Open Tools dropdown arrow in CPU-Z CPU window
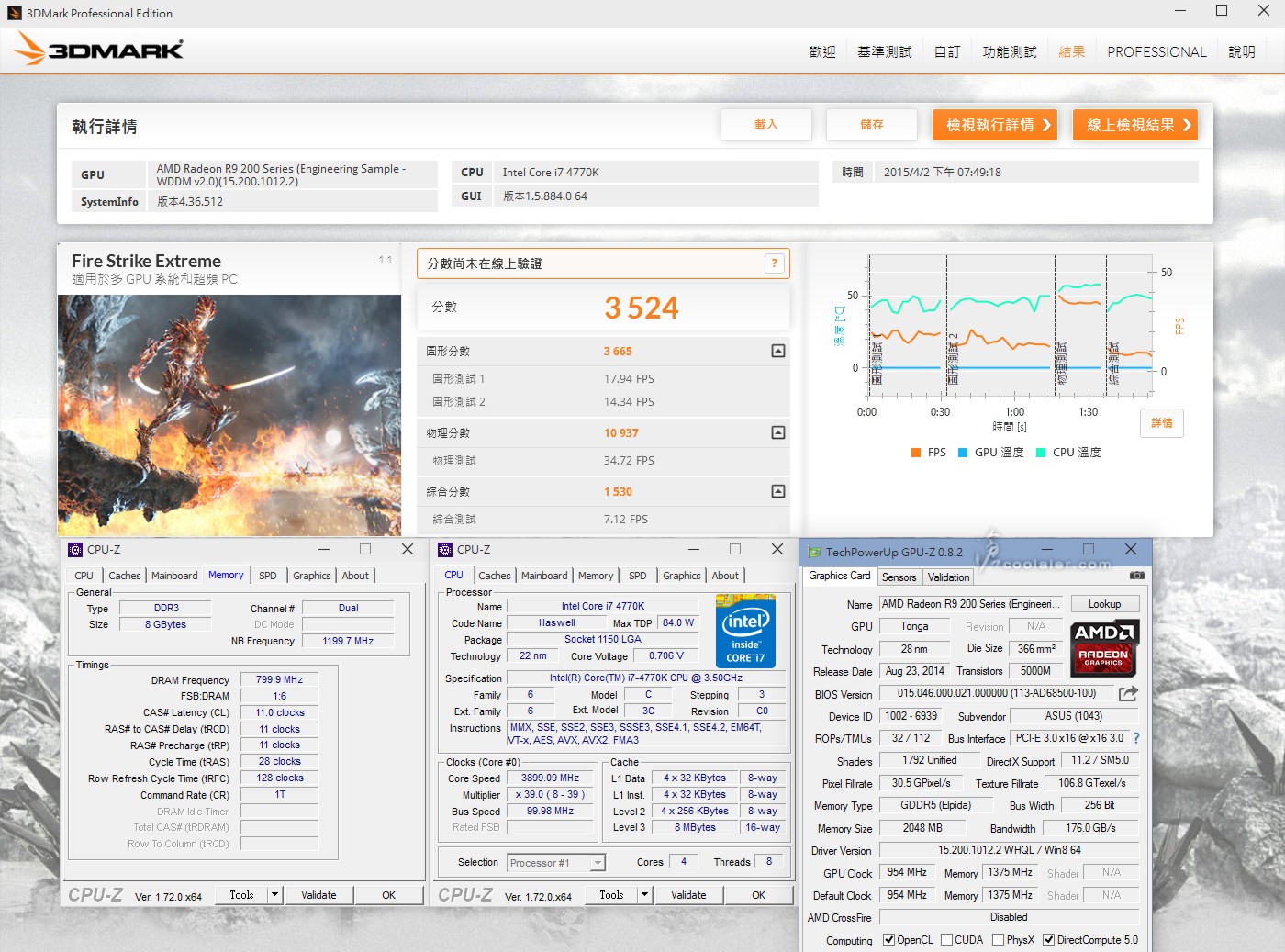The height and width of the screenshot is (952, 1285). pyautogui.click(x=644, y=895)
